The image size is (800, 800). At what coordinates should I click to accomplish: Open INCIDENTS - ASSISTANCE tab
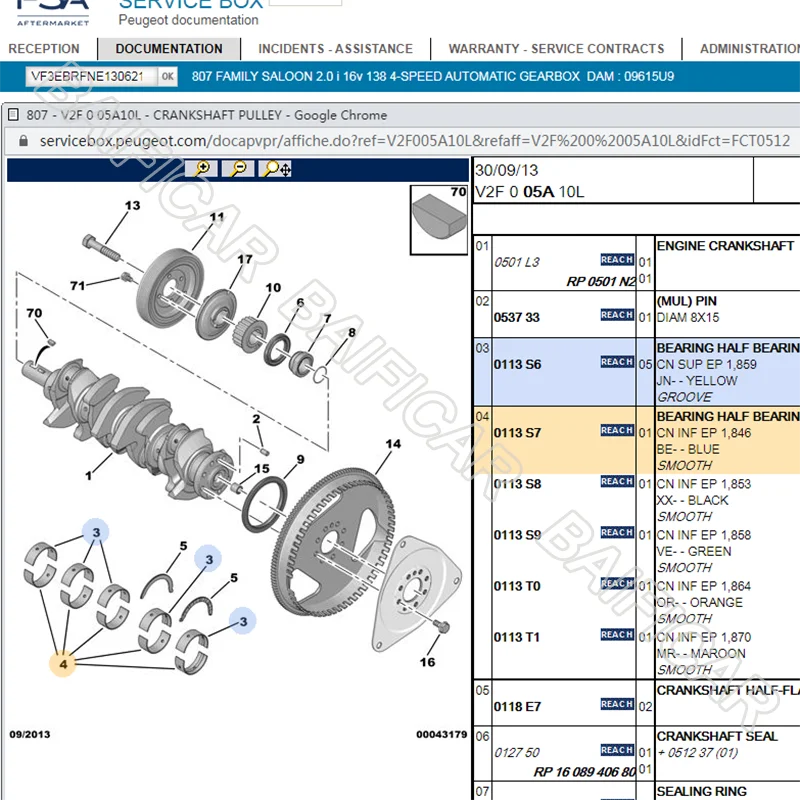point(336,49)
